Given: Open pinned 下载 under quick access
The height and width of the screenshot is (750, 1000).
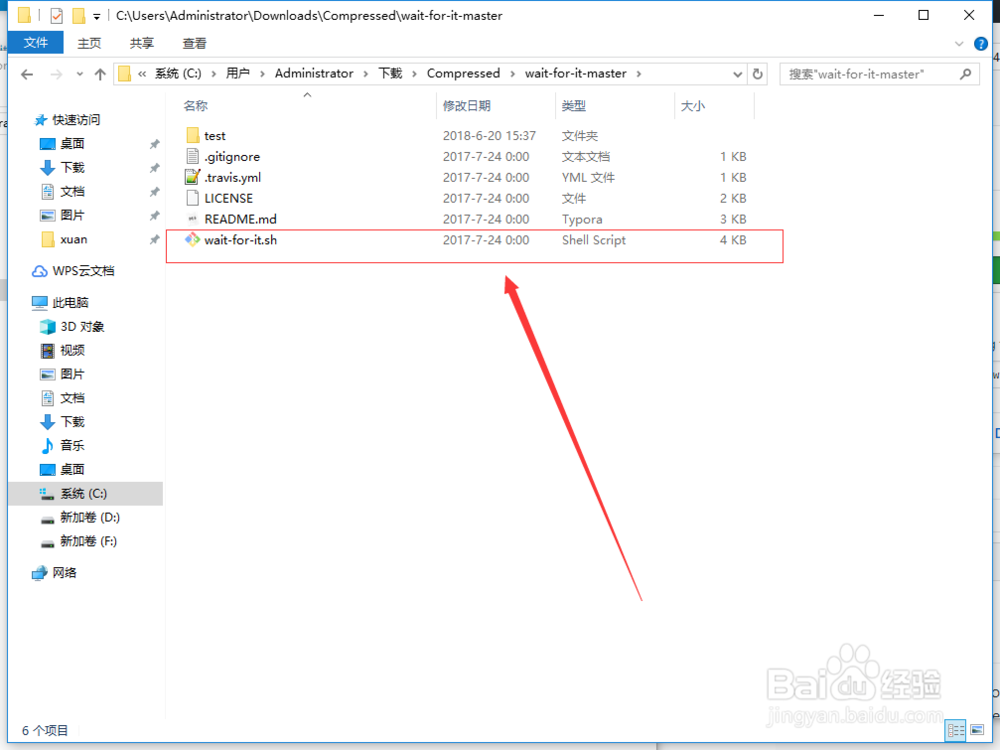Looking at the screenshot, I should point(72,168).
